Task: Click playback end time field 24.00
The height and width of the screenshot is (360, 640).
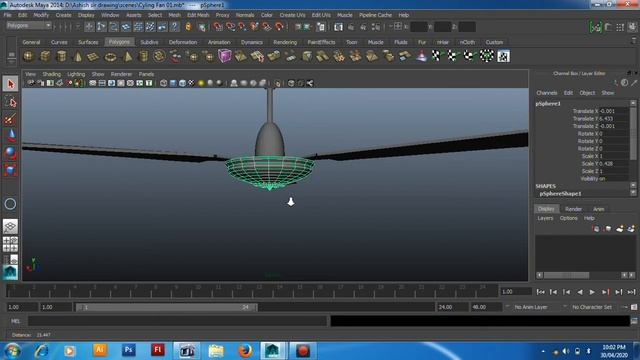Action: click(x=452, y=307)
